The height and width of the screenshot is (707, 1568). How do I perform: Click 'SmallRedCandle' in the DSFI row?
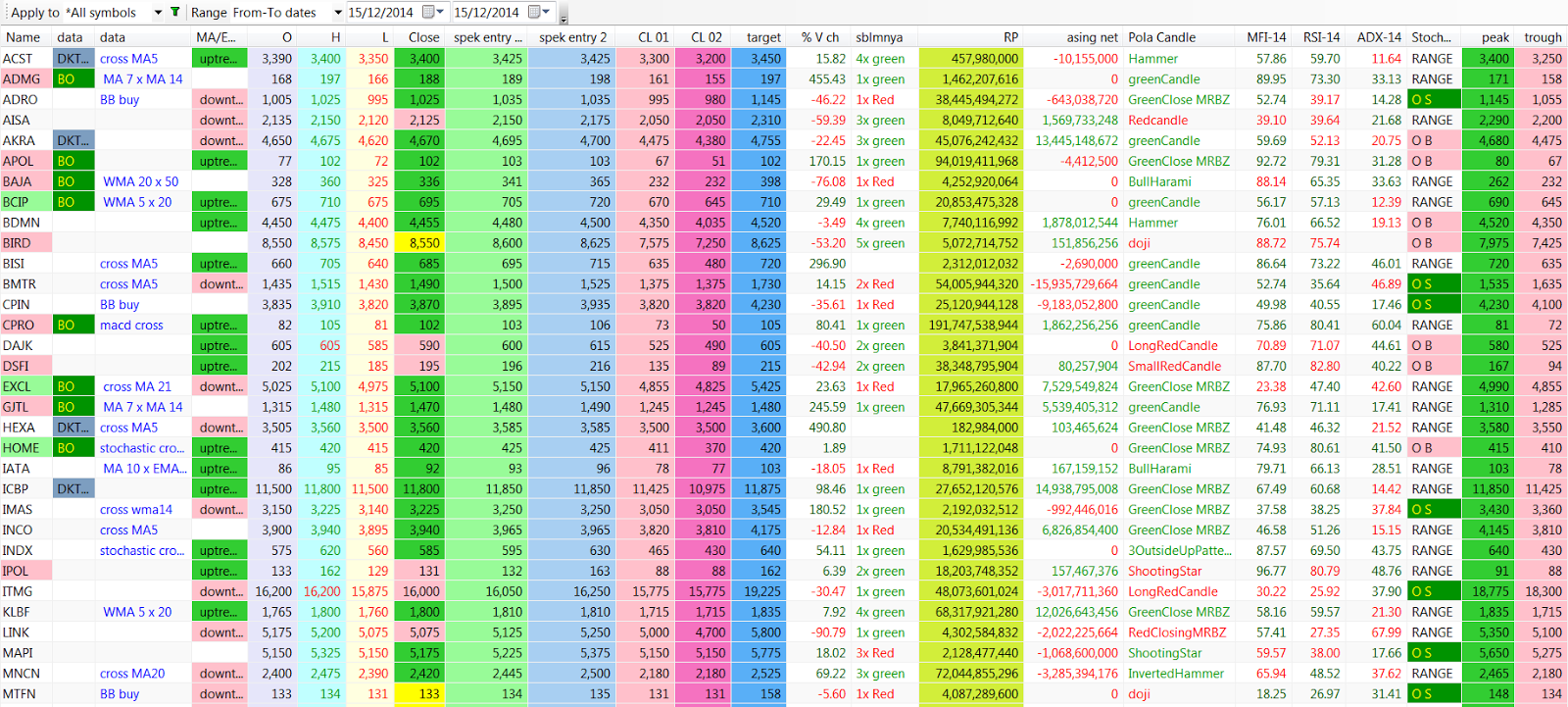point(1175,367)
